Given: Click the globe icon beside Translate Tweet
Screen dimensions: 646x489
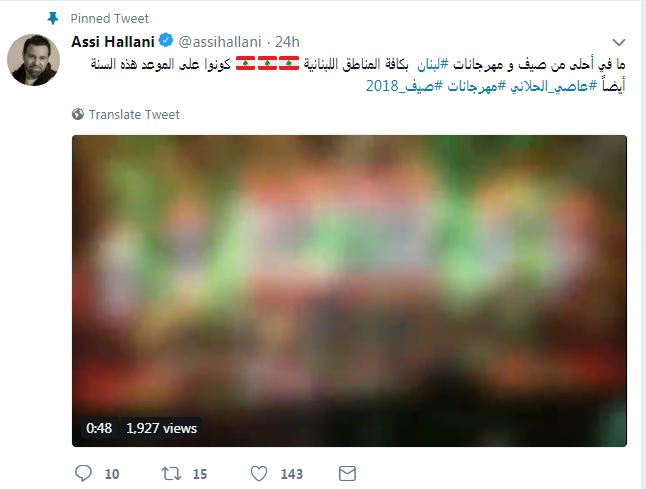Looking at the screenshot, I should coord(77,114).
